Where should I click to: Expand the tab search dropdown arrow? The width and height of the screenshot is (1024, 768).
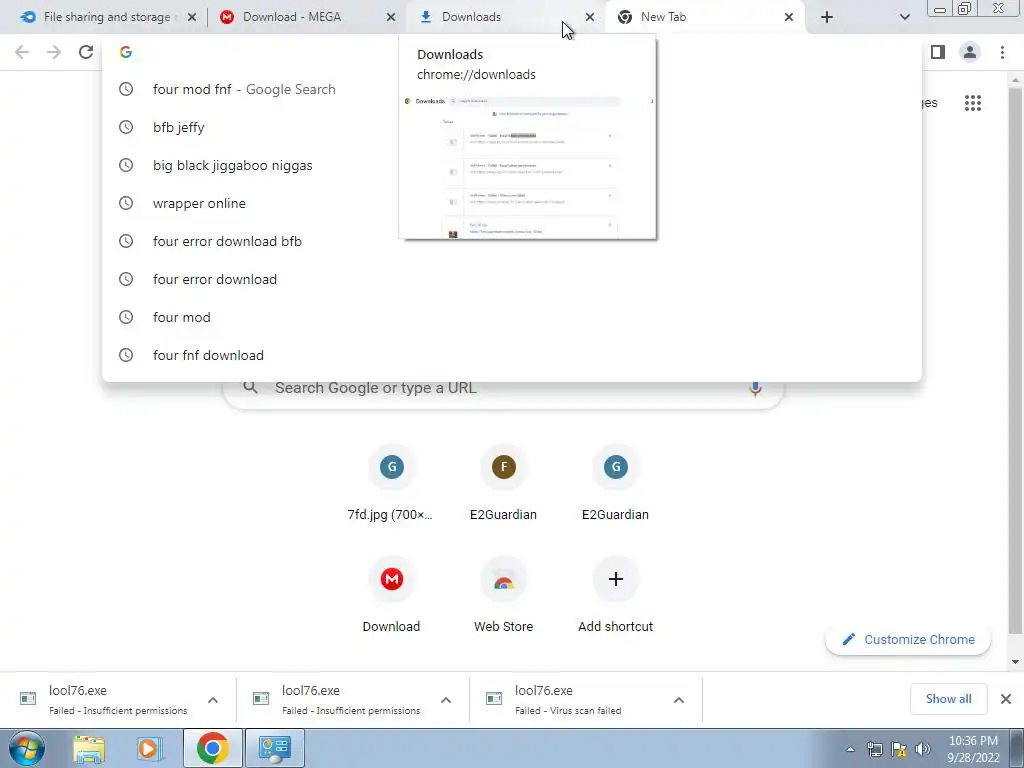point(904,17)
